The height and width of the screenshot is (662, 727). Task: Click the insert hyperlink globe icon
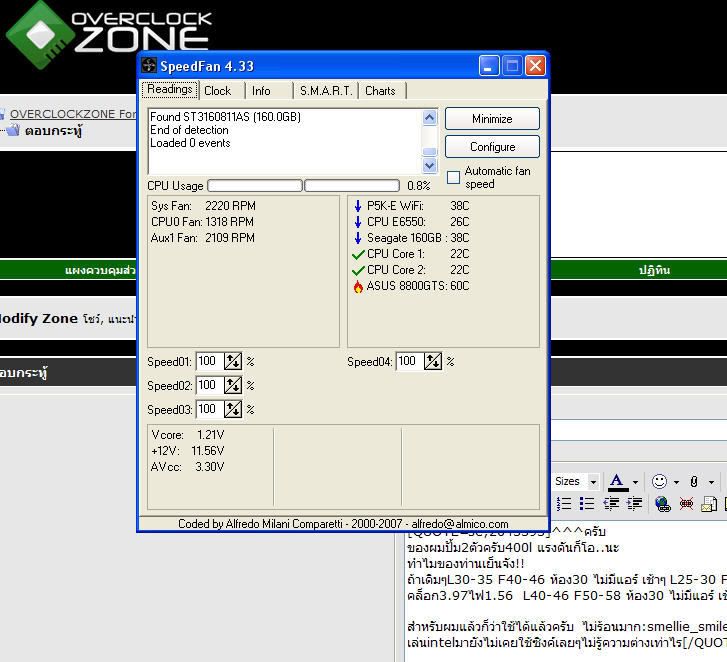(662, 504)
